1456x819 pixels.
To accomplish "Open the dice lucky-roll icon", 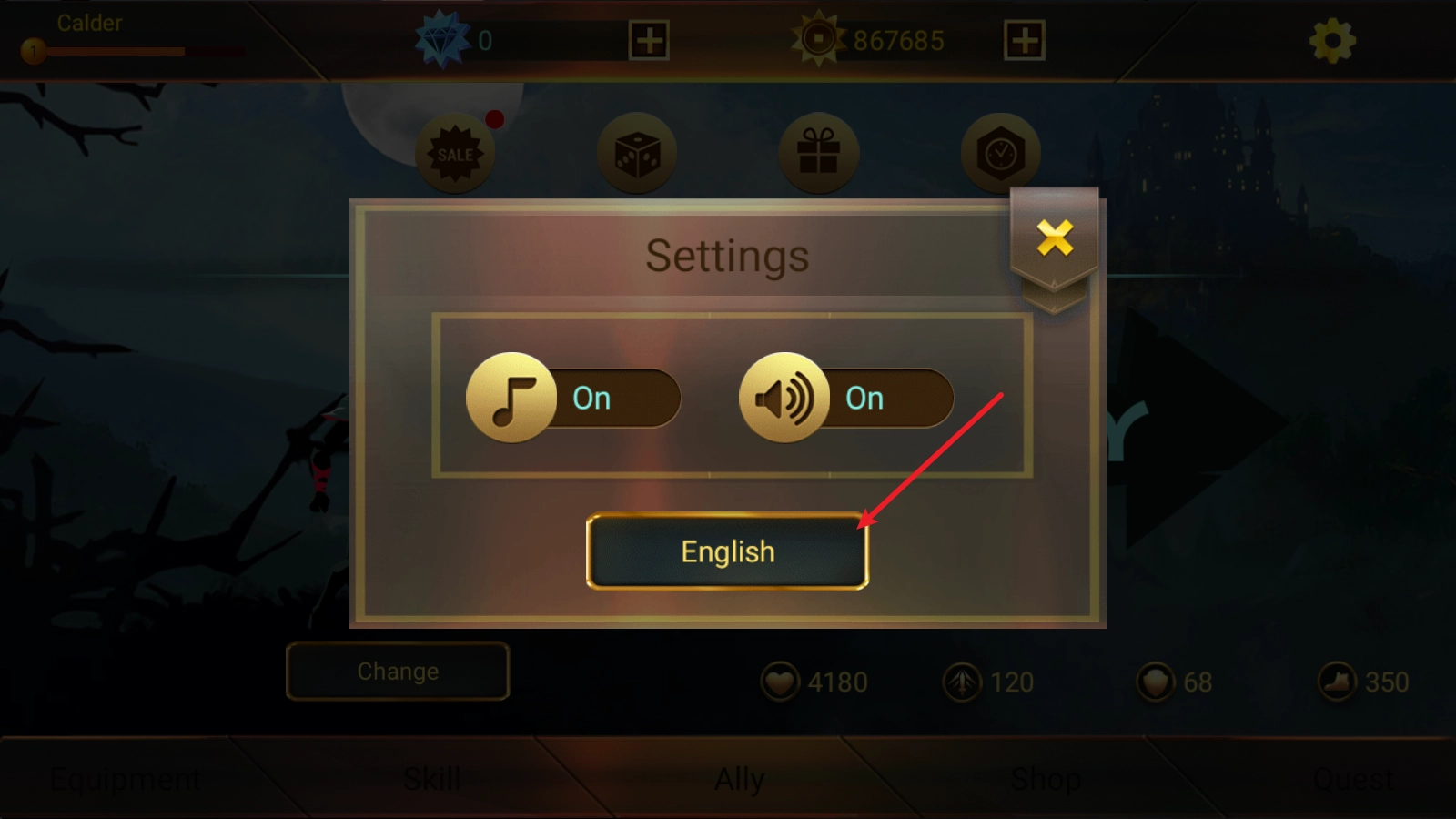I will point(637,153).
